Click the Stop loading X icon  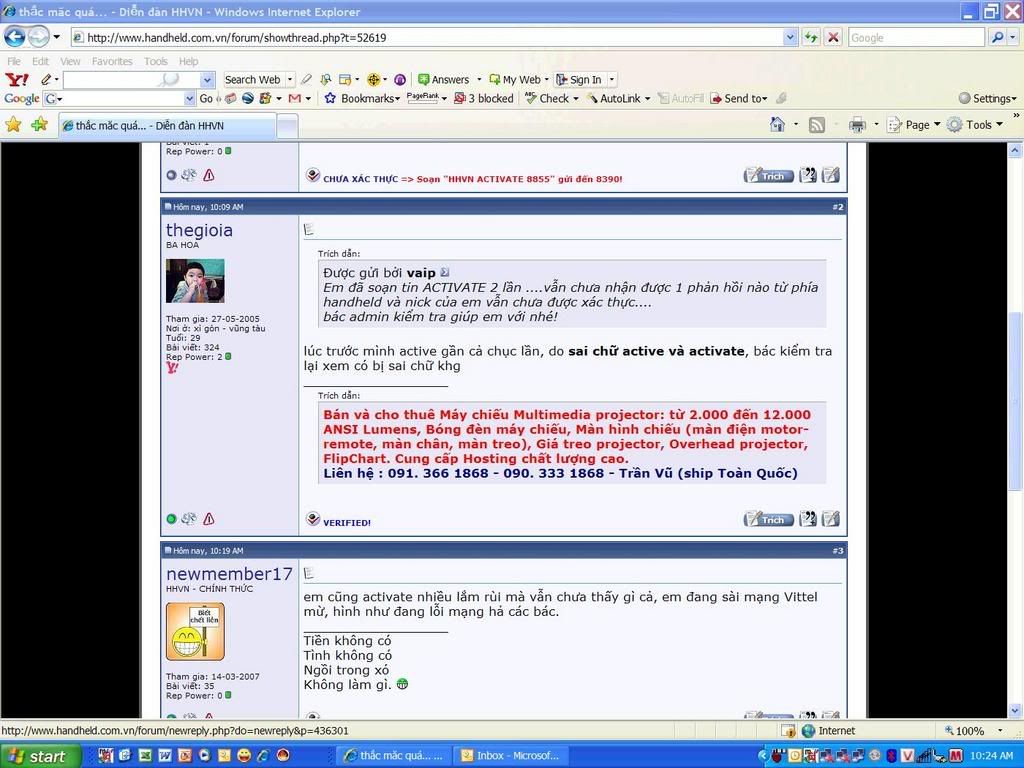pyautogui.click(x=833, y=37)
